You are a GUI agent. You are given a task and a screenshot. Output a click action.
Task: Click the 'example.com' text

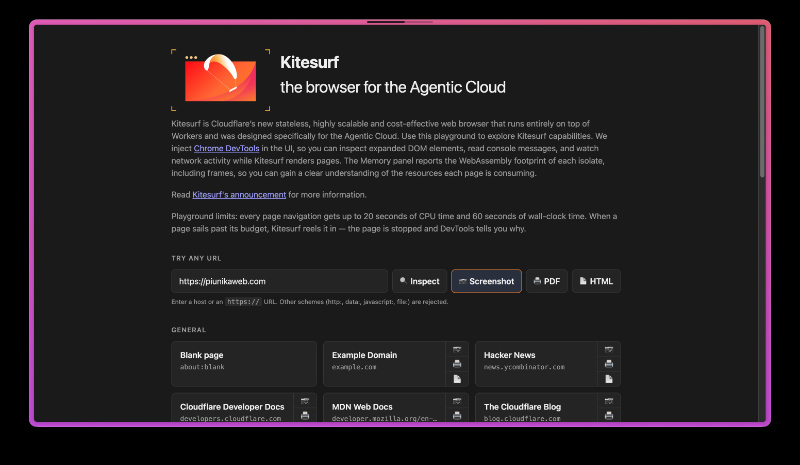pos(354,367)
